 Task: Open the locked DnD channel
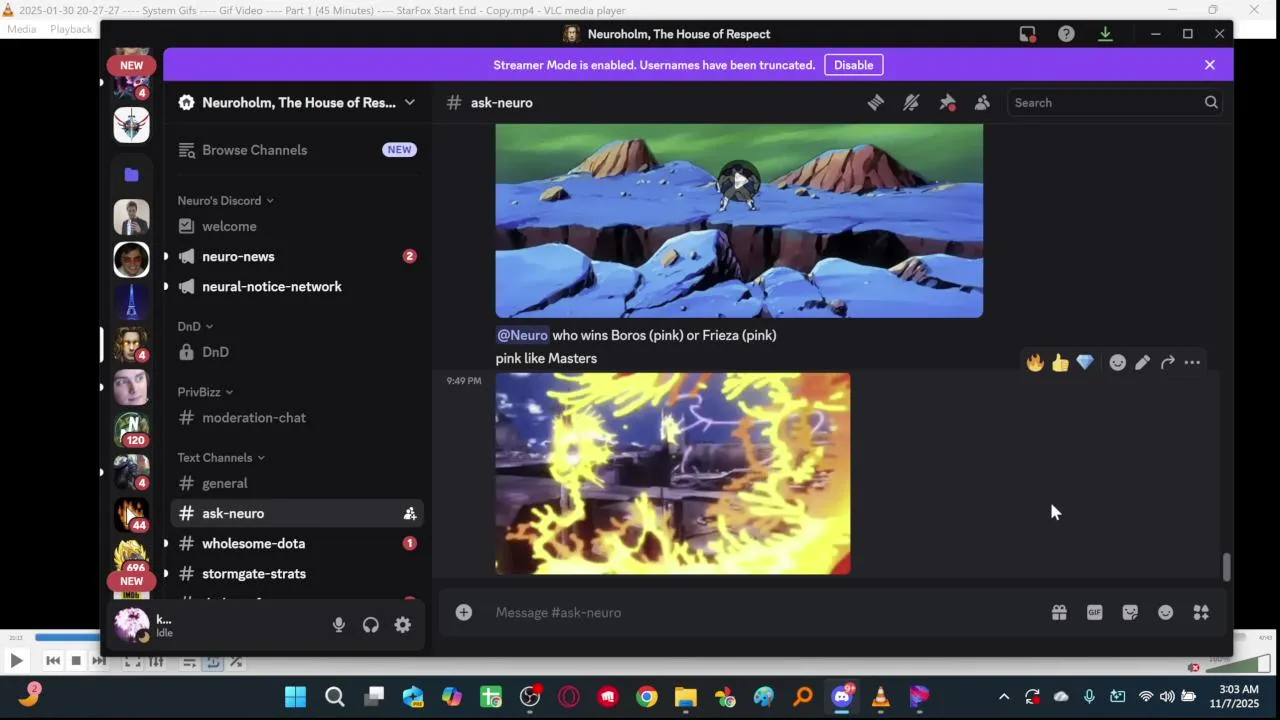(297, 352)
